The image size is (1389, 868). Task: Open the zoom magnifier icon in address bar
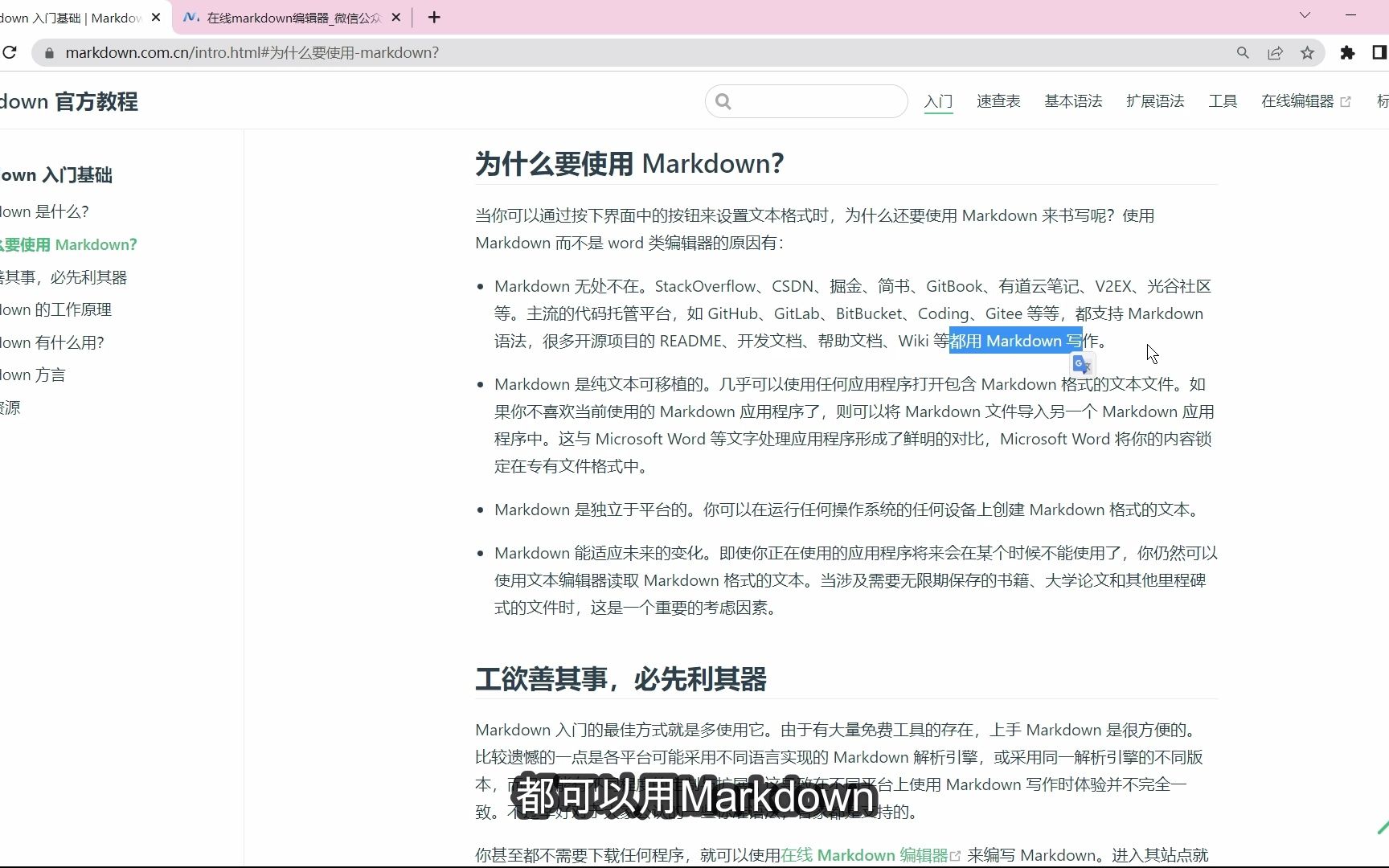tap(1243, 53)
